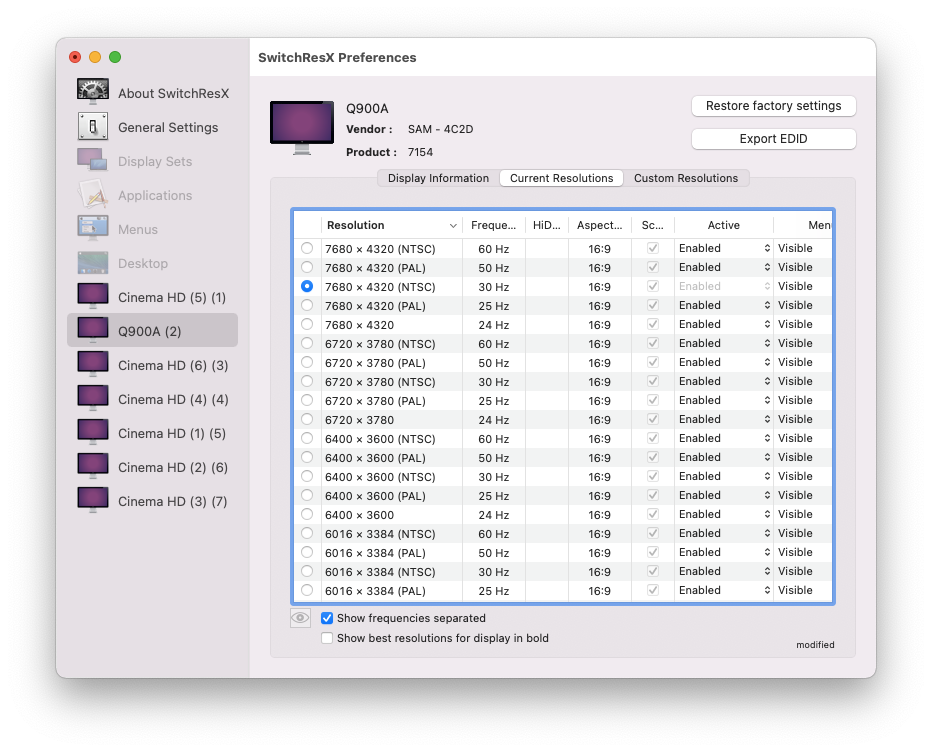Click green zoom window button
The image size is (932, 752).
click(x=115, y=57)
